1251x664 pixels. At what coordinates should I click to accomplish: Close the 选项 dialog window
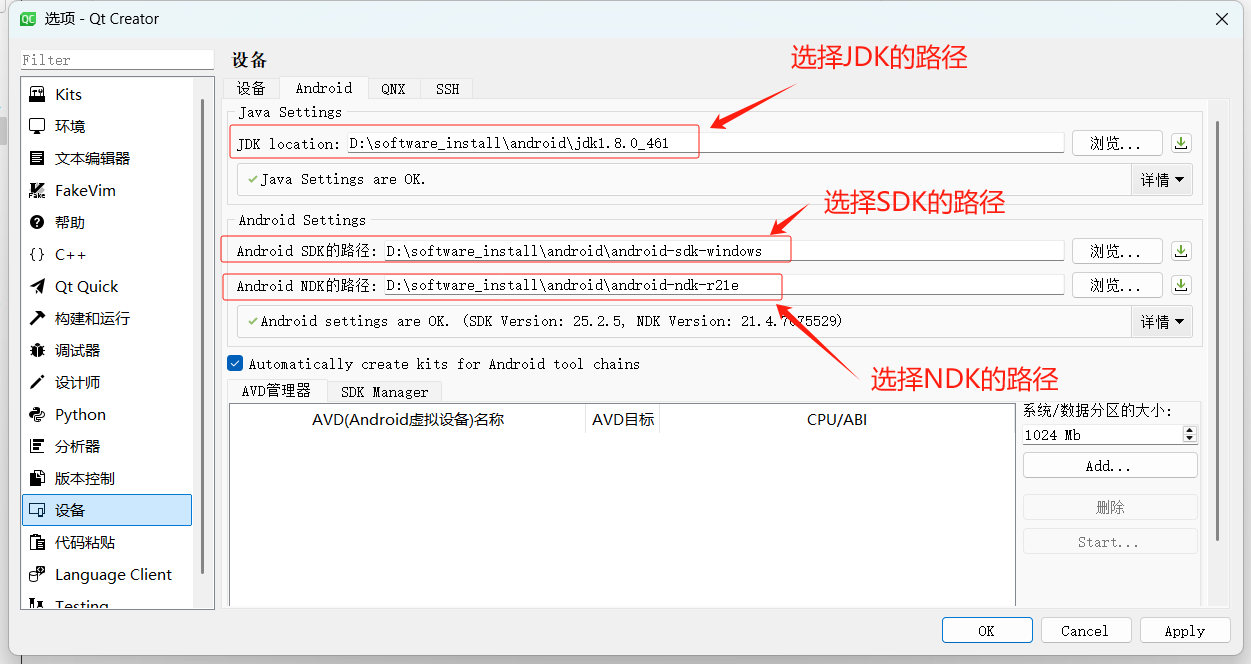1222,18
